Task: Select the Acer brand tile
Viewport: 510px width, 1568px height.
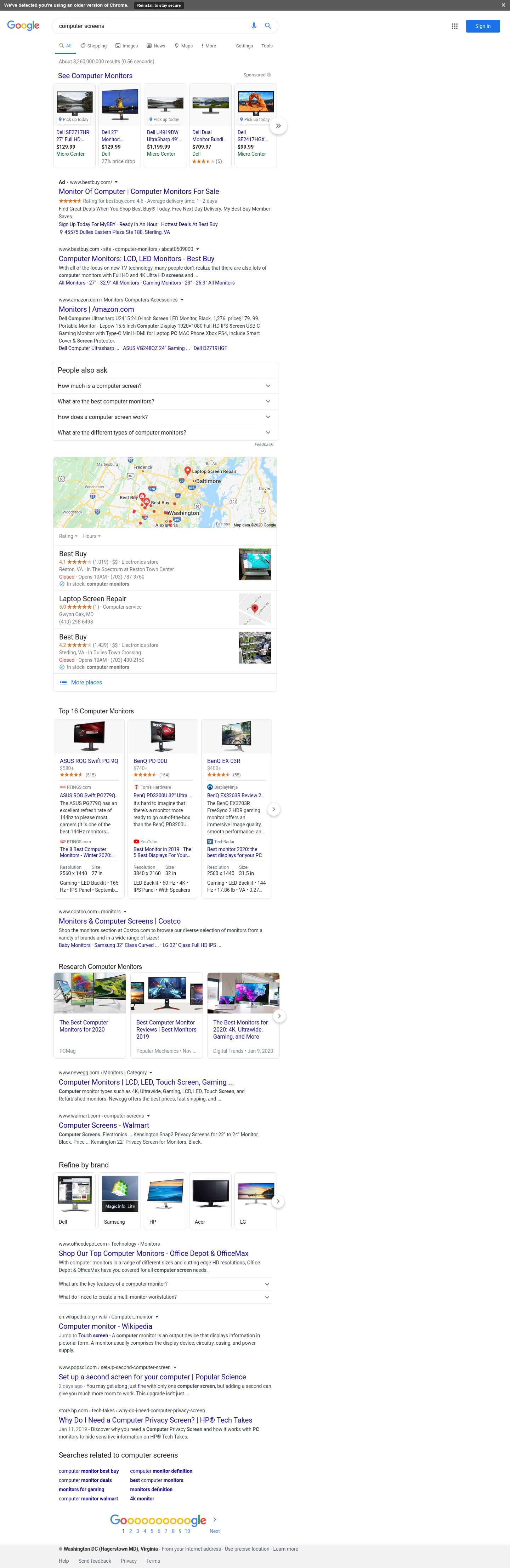Action: (x=210, y=1200)
